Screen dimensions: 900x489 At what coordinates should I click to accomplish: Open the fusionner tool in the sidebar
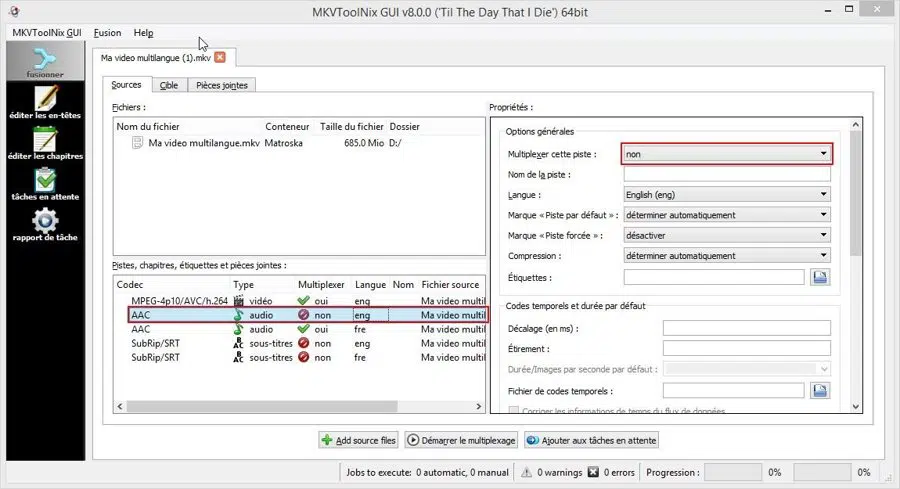point(45,62)
